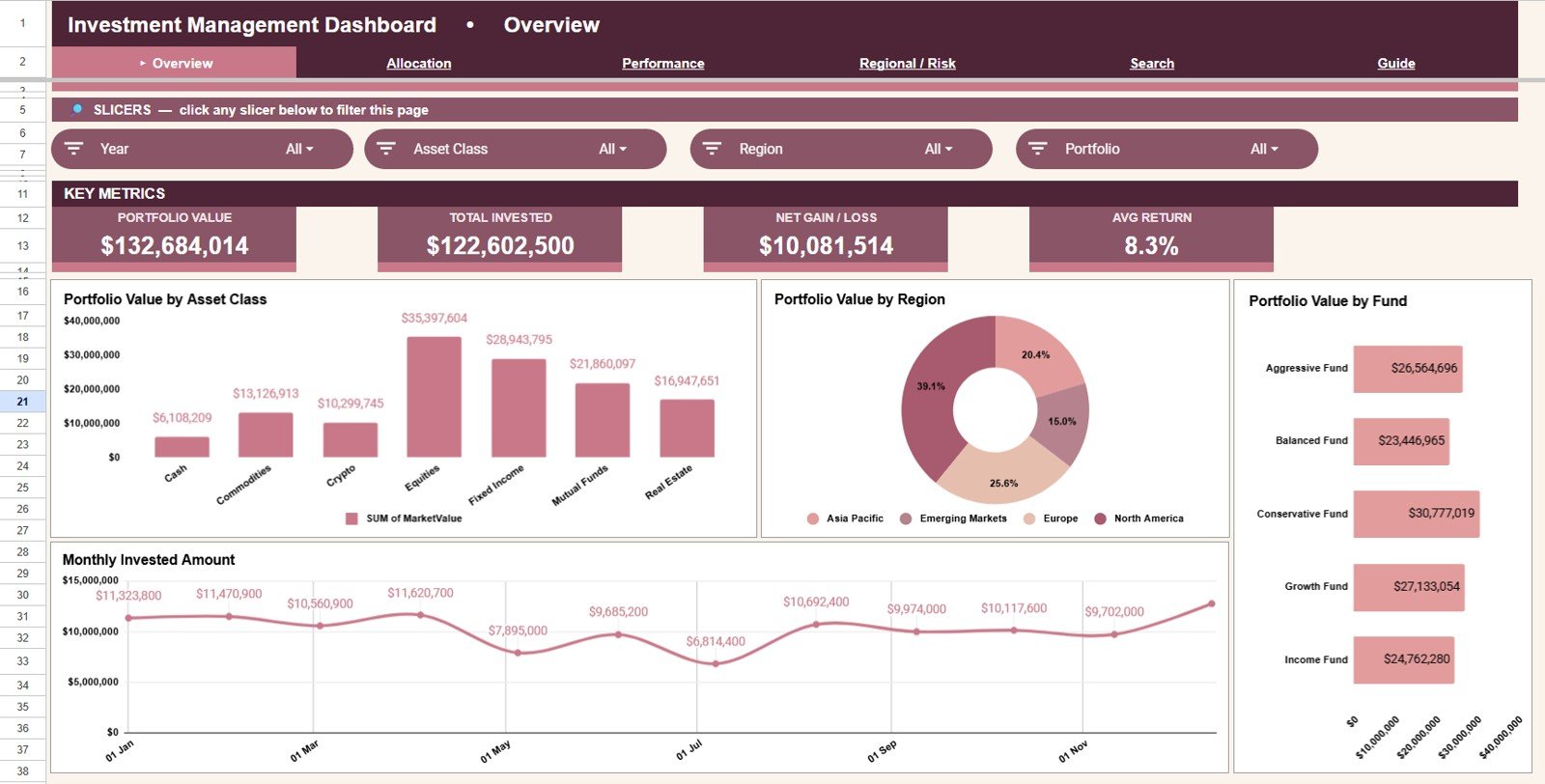Screen dimensions: 1545x784
Task: Open the Guide tab link
Action: pyautogui.click(x=1396, y=63)
